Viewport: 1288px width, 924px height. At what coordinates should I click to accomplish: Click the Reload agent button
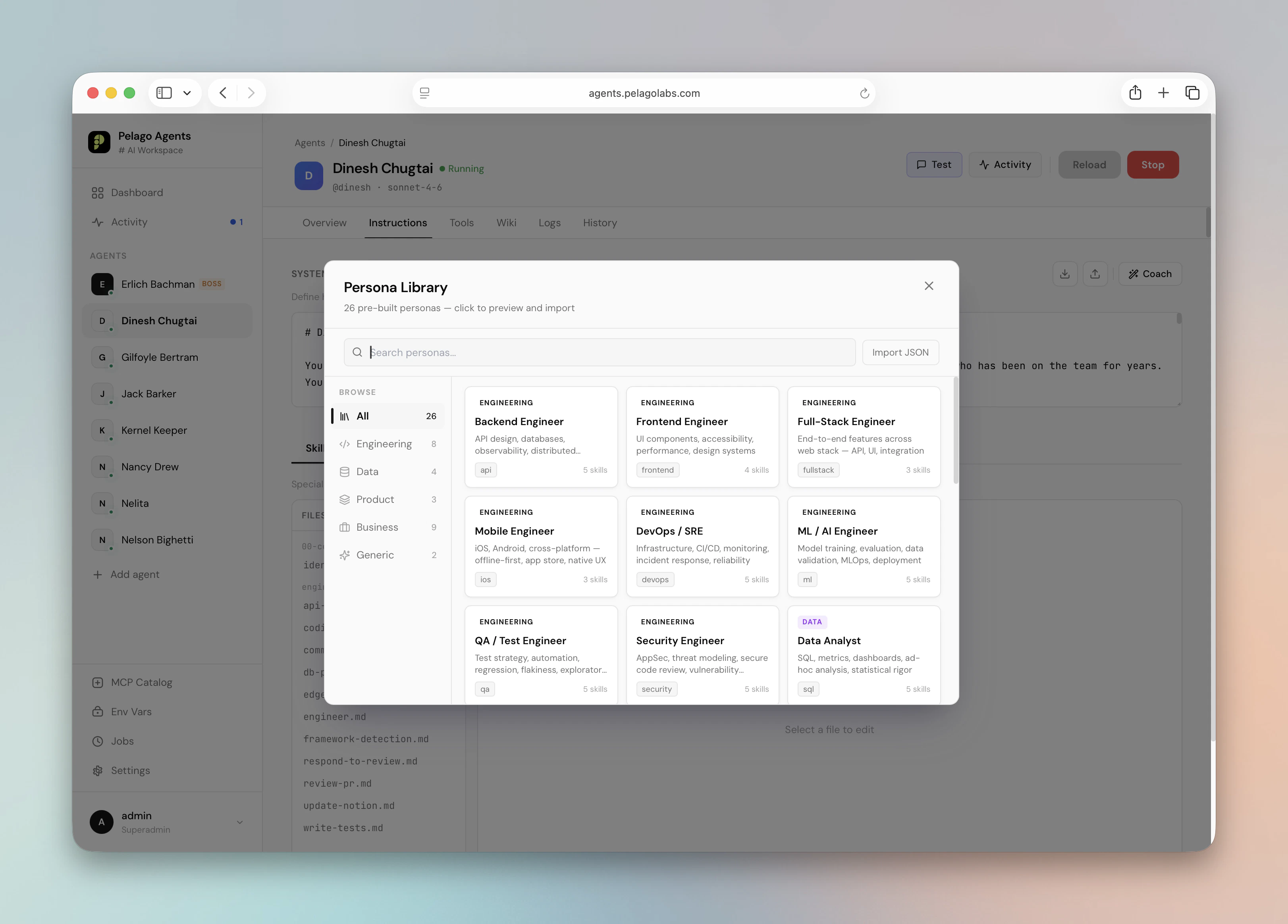tap(1089, 165)
